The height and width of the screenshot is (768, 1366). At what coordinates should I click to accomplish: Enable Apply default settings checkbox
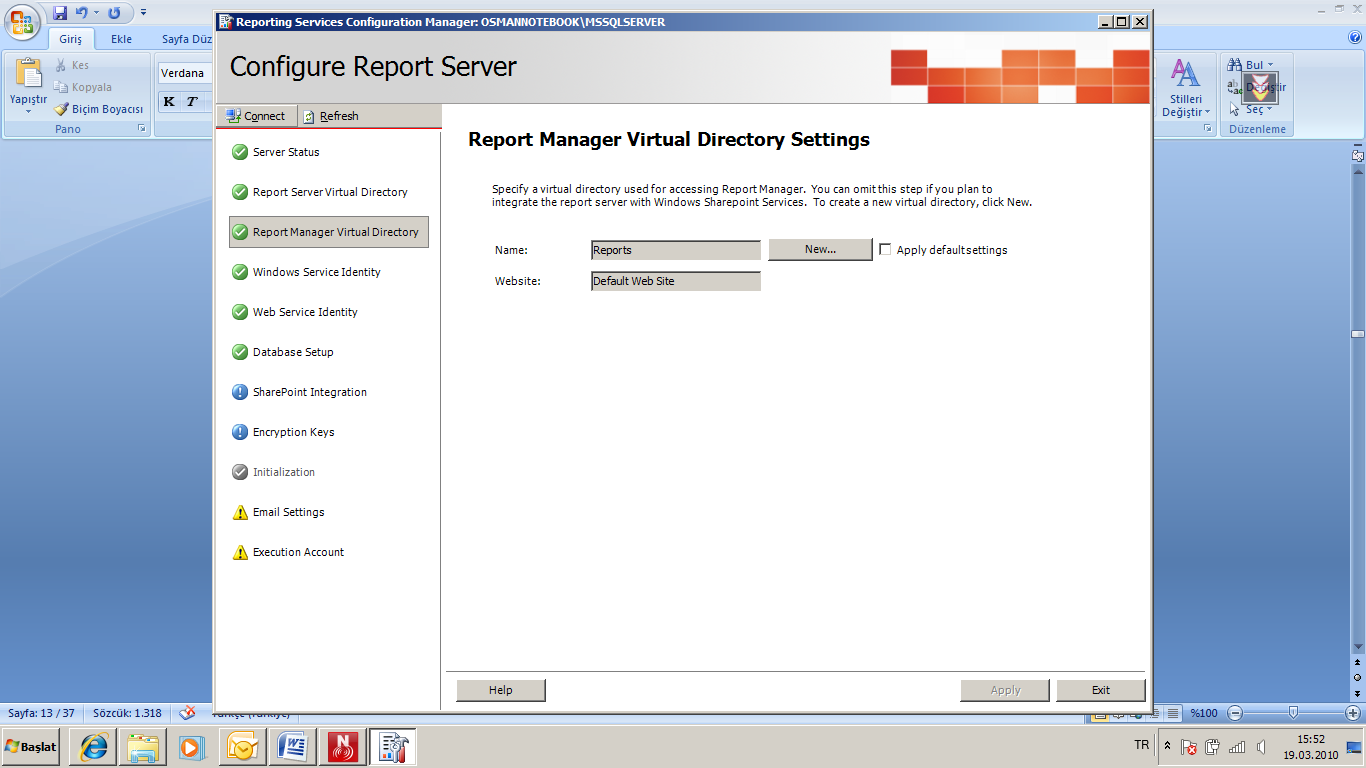pos(885,250)
